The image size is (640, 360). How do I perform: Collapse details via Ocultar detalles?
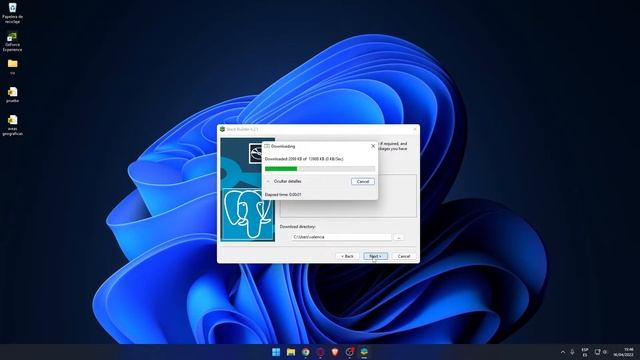pos(284,181)
